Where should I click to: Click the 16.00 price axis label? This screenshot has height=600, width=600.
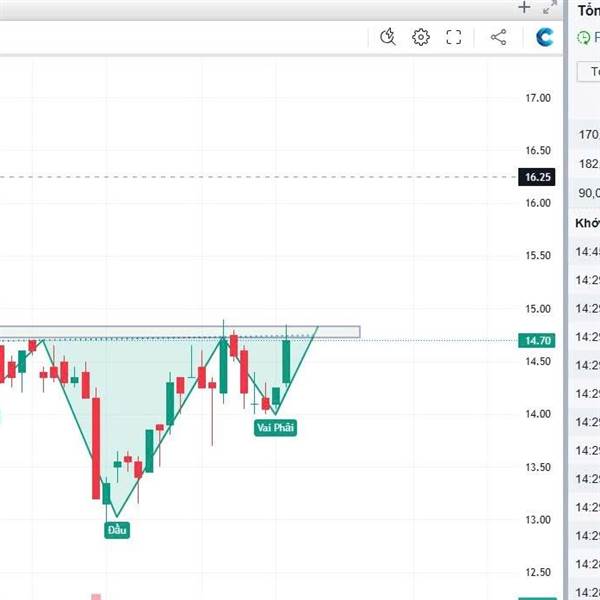click(538, 203)
